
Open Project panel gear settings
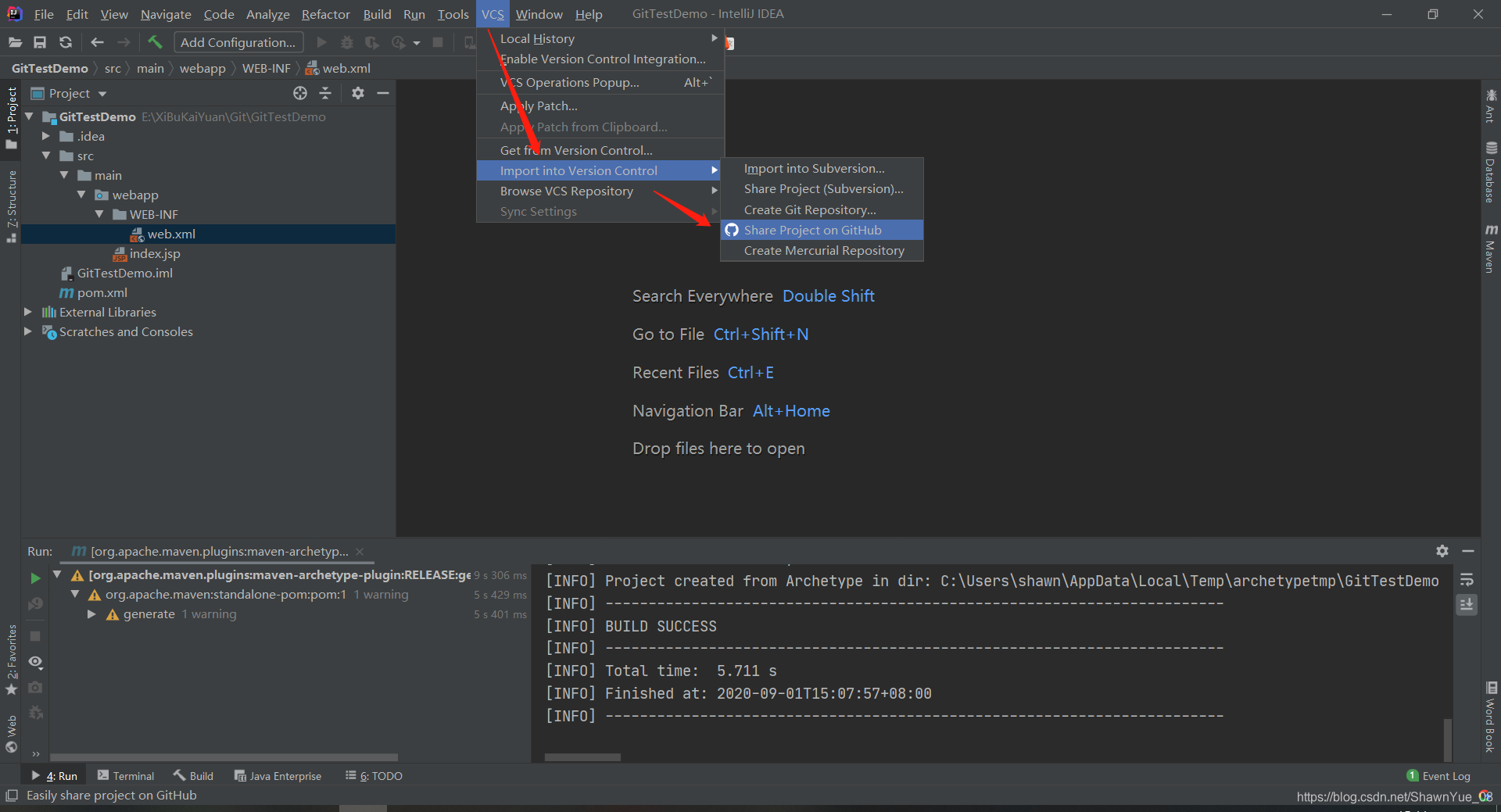pyautogui.click(x=358, y=93)
